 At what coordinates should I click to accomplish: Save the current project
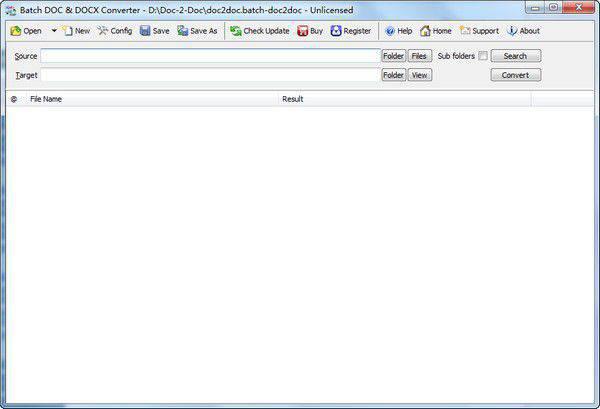pos(155,31)
